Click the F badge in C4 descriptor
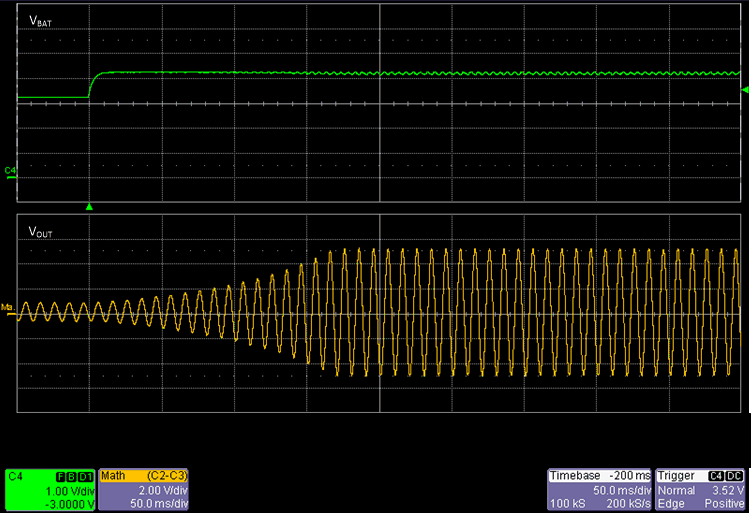 [x=62, y=477]
